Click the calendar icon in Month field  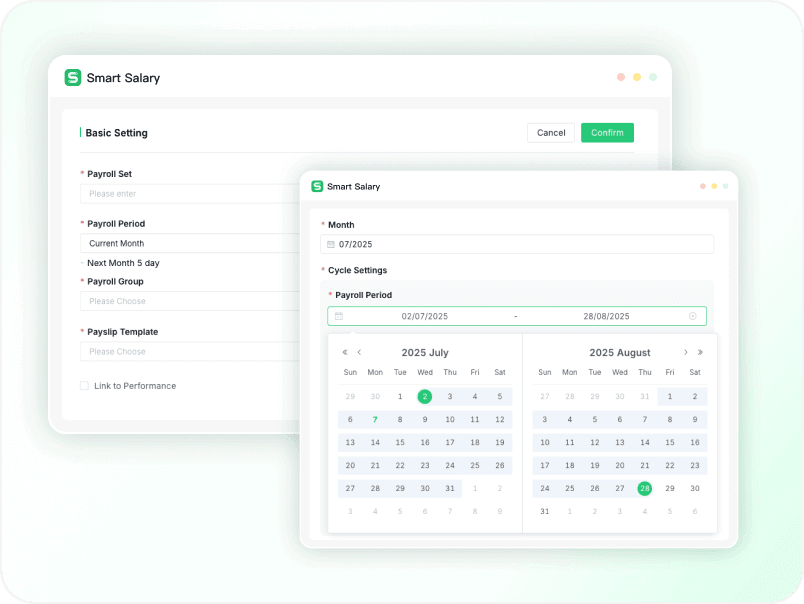pos(331,244)
